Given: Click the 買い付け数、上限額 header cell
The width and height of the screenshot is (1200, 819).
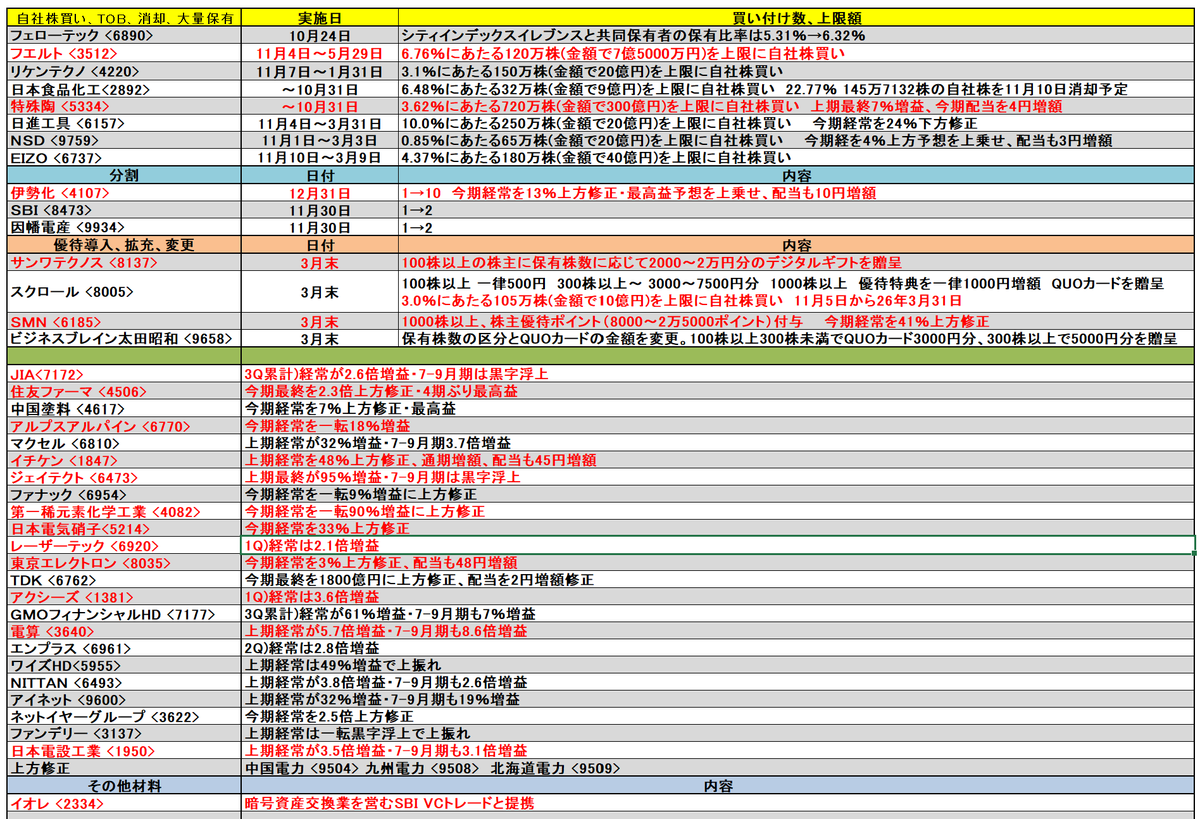Looking at the screenshot, I should click(797, 17).
